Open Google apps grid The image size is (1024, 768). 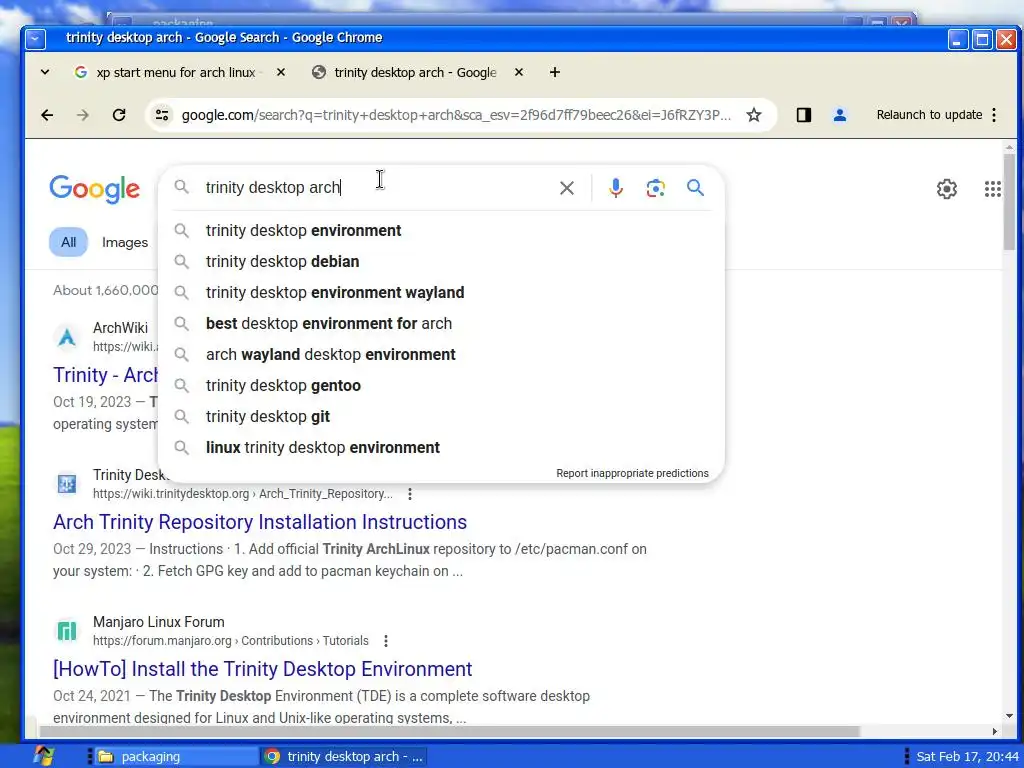coord(993,189)
